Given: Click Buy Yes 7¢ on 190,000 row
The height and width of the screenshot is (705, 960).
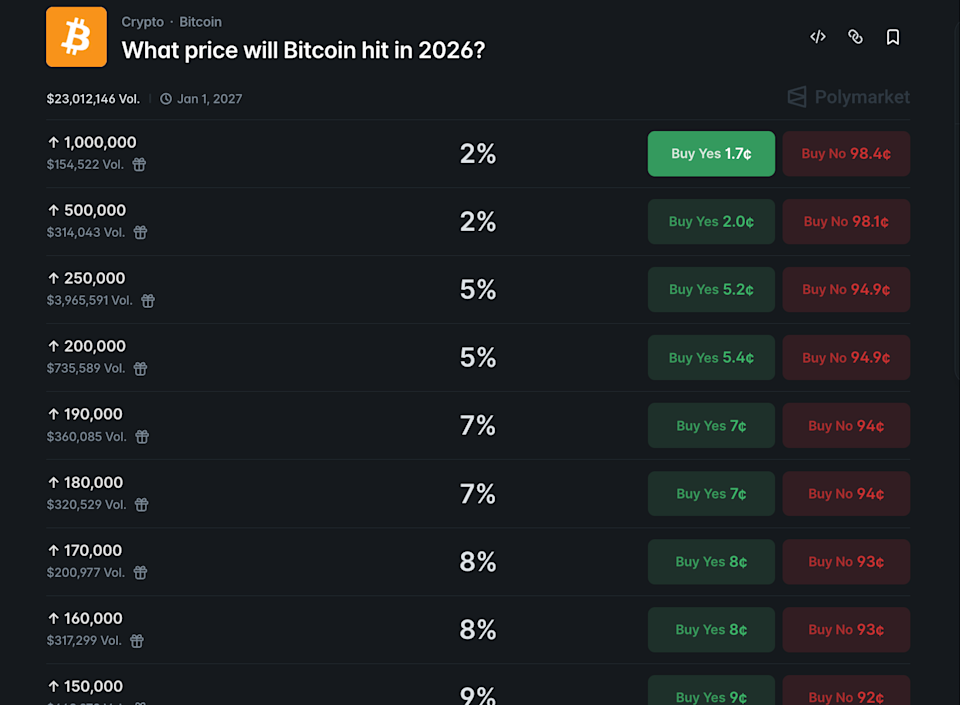Looking at the screenshot, I should point(711,426).
